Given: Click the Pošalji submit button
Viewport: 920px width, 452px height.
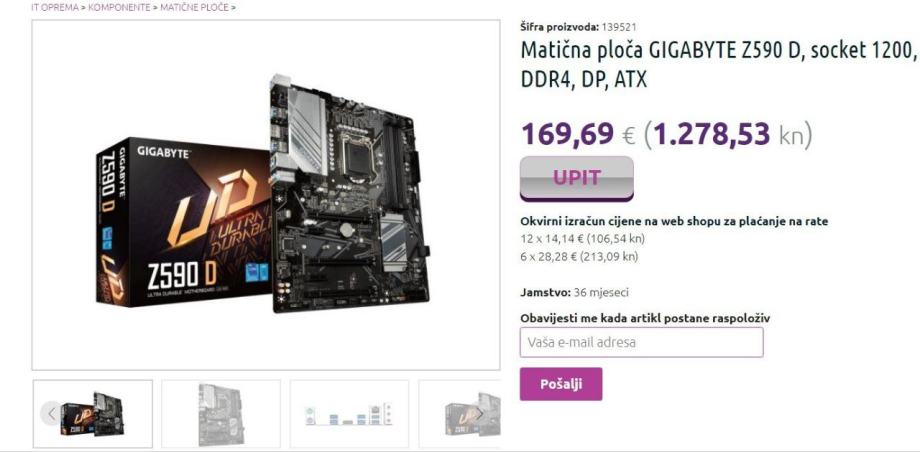Looking at the screenshot, I should 561,384.
